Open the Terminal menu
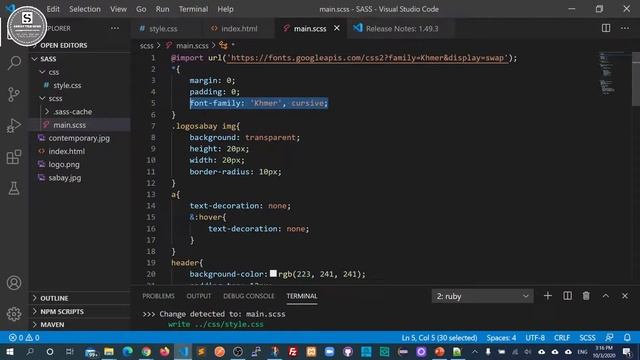This screenshot has height=360, width=640. 193,9
